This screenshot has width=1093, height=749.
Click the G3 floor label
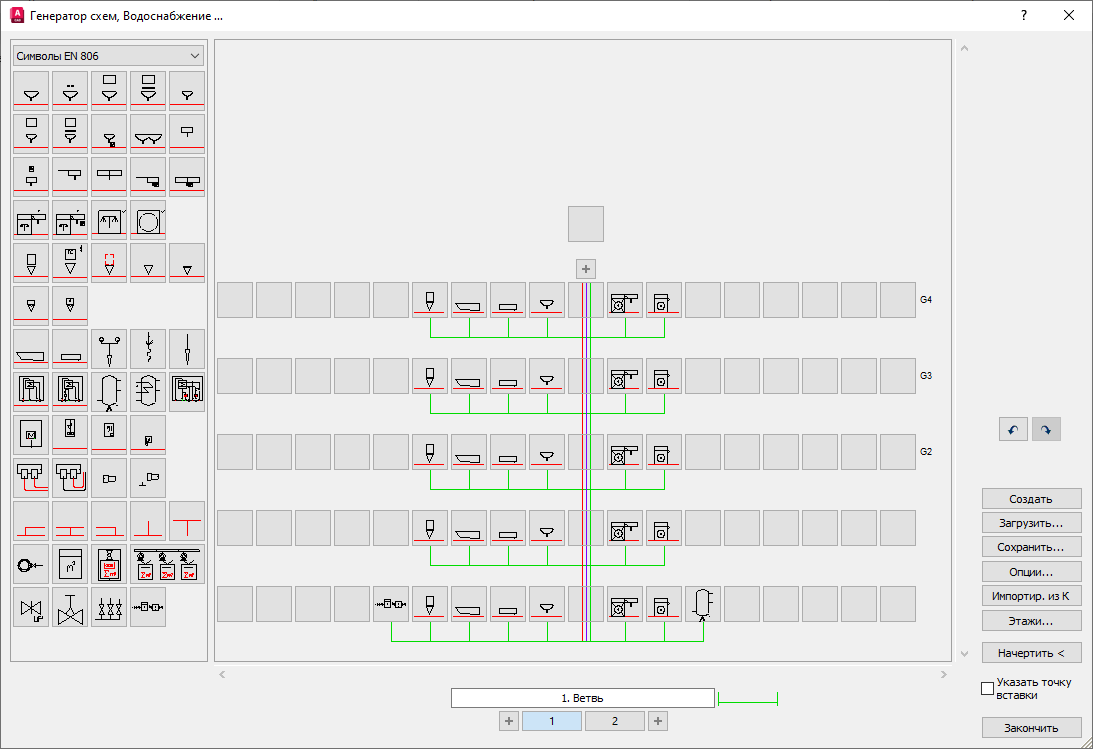click(926, 376)
